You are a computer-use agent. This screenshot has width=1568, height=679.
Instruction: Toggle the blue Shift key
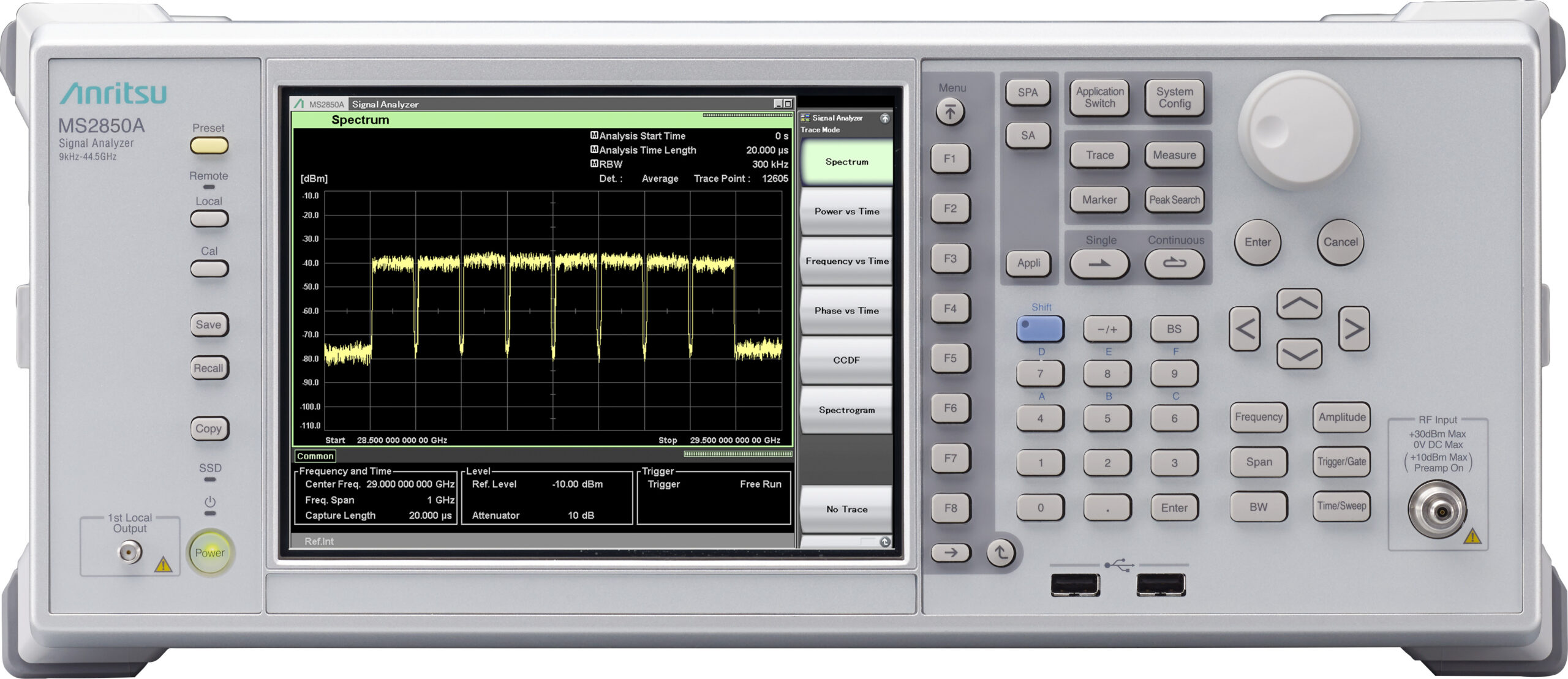point(1039,329)
